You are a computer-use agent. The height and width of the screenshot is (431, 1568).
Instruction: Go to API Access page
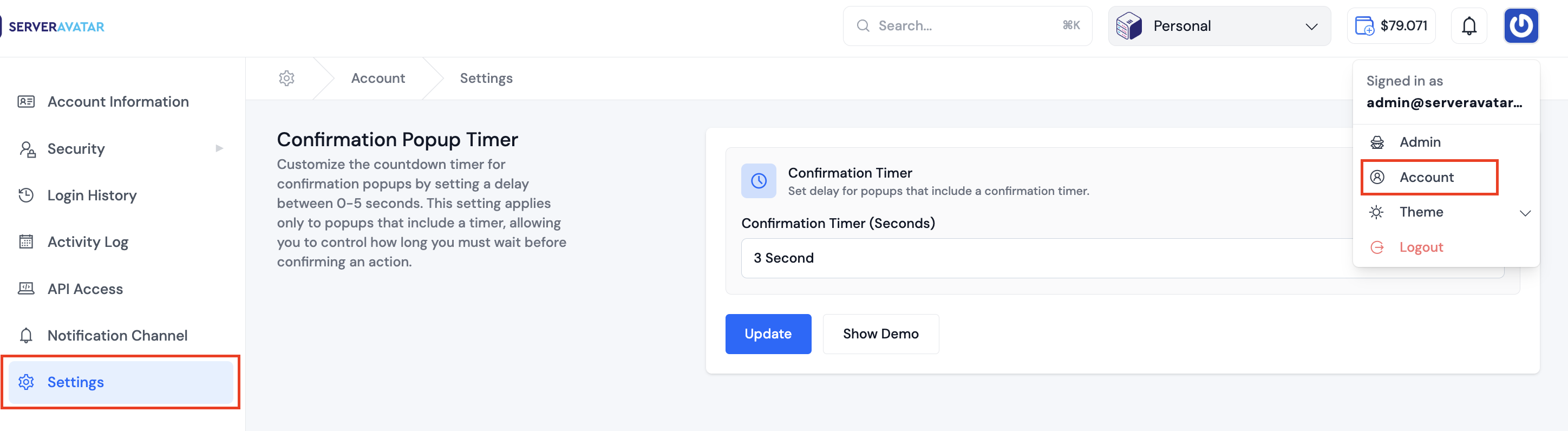(85, 289)
